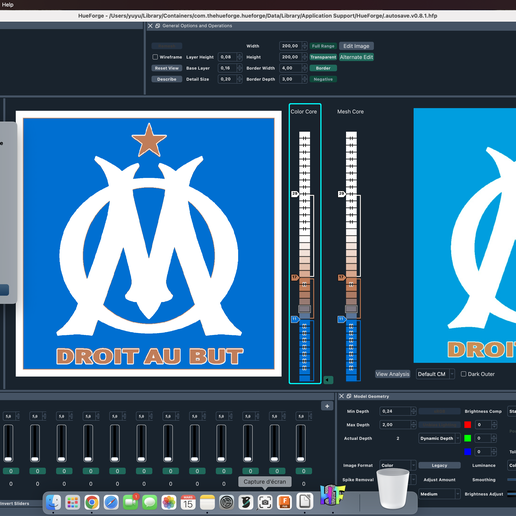The width and height of the screenshot is (516, 516).
Task: Tick the Dark Outer checkbox
Action: (x=463, y=374)
